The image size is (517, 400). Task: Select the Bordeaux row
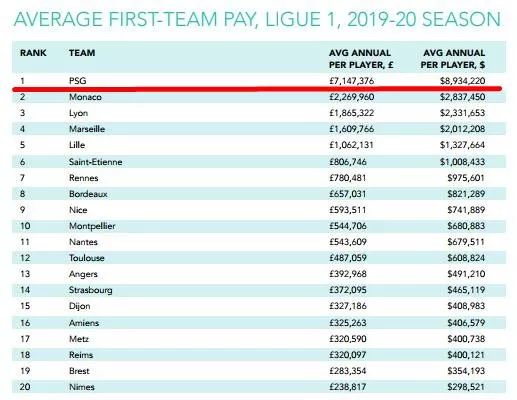(x=259, y=194)
